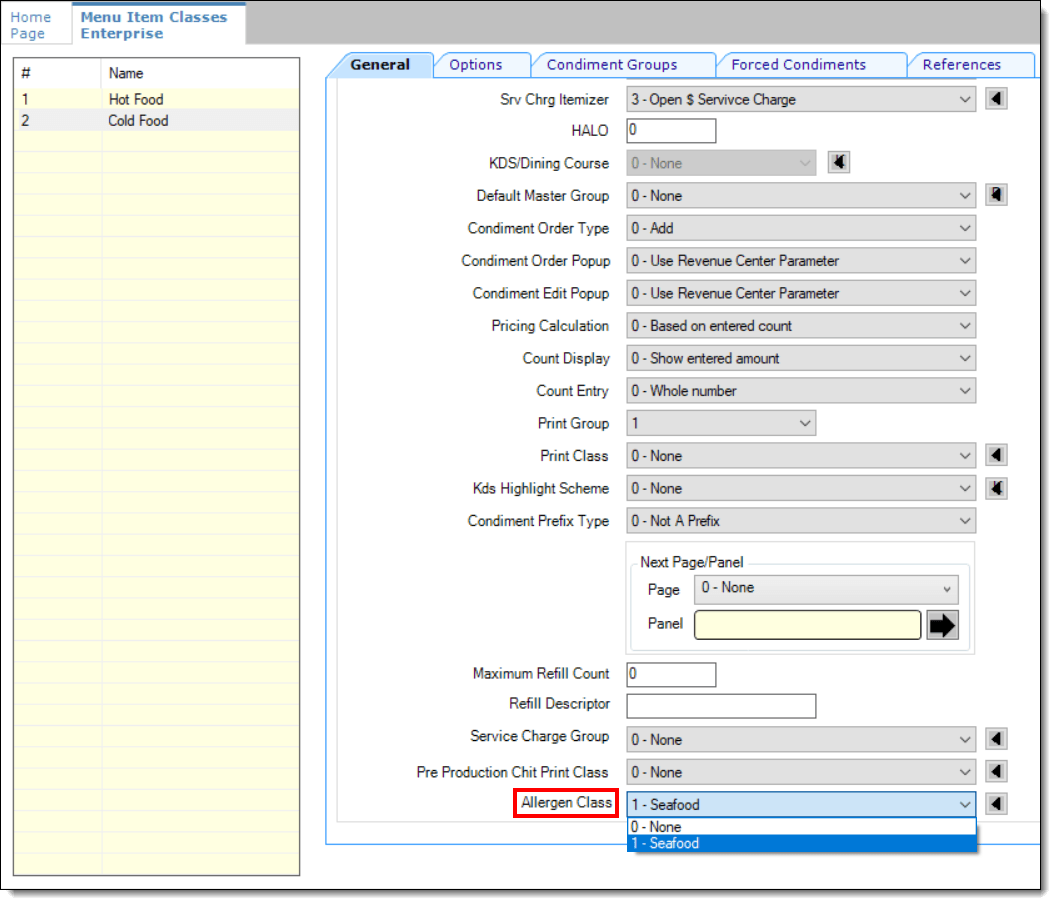1056x905 pixels.
Task: Open the Service Charge Group dropdown
Action: 801,739
